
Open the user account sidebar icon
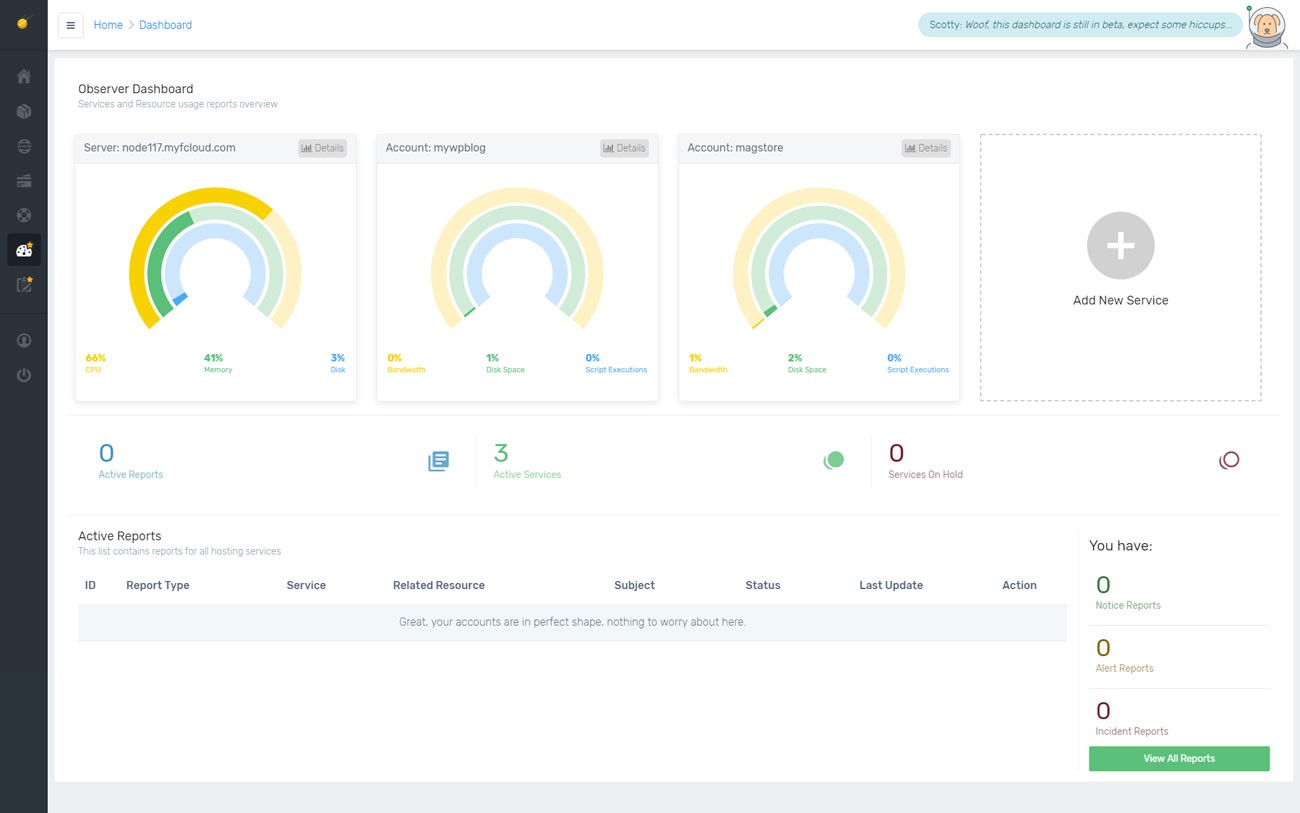[x=24, y=341]
